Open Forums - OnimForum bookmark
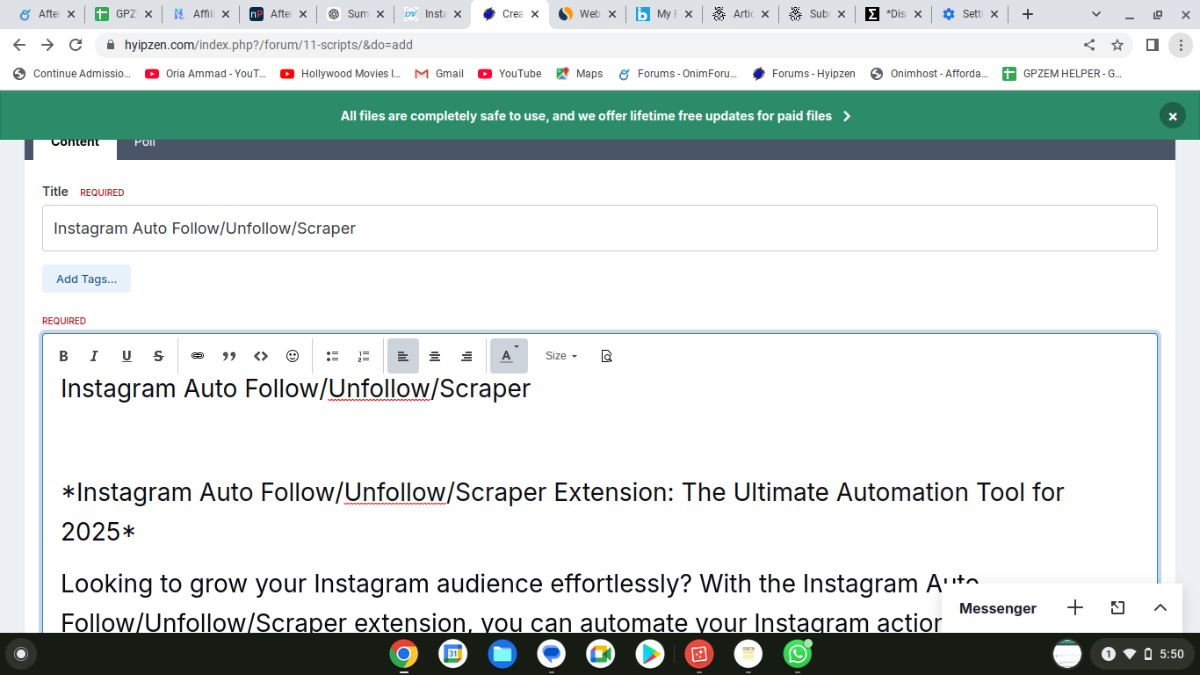Image resolution: width=1200 pixels, height=675 pixels. click(x=677, y=74)
